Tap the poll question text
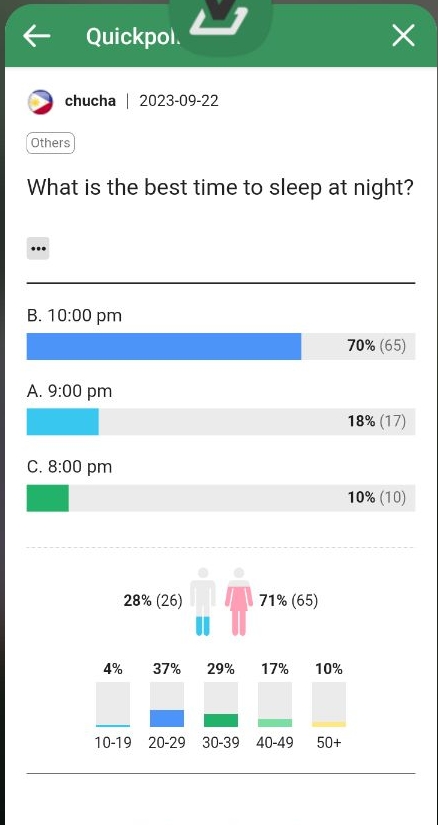 [x=220, y=187]
